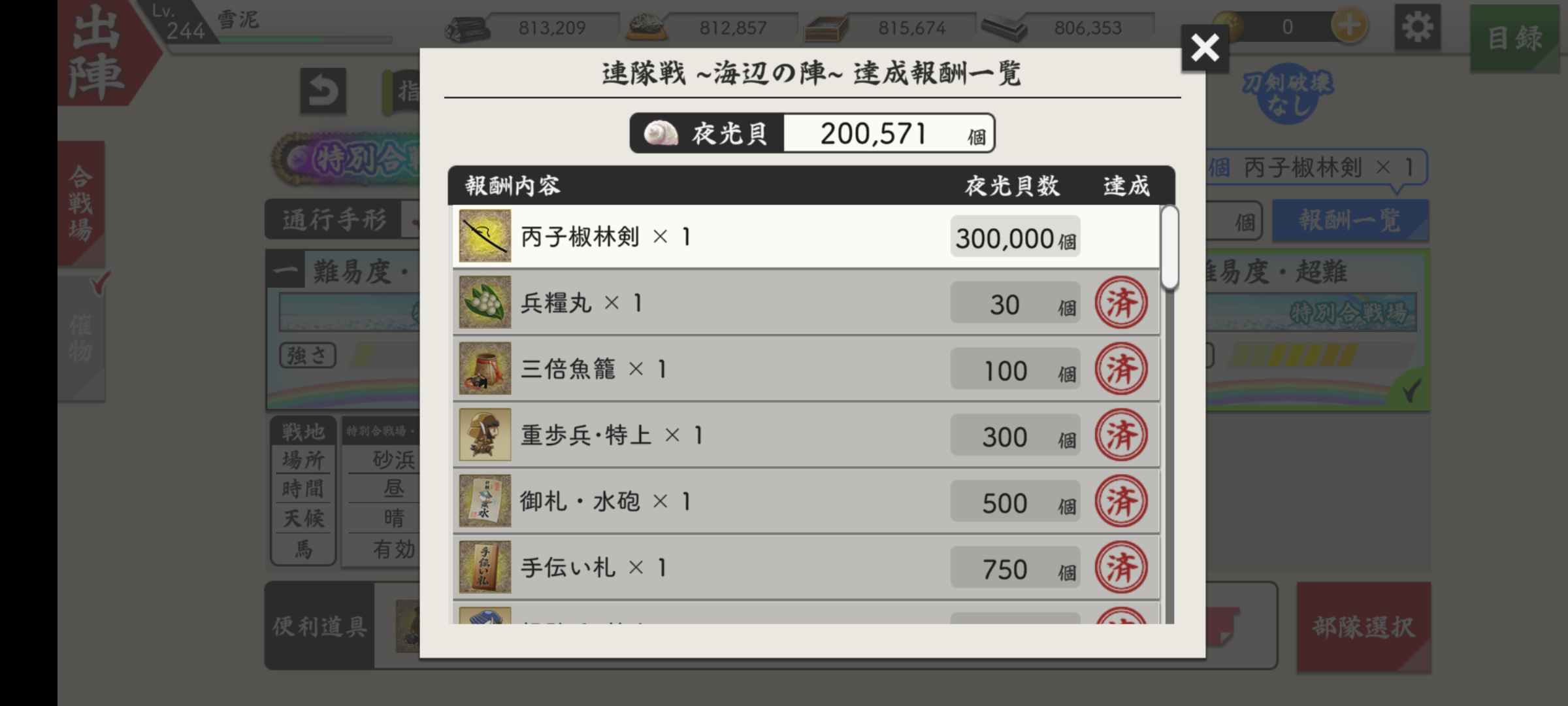Image resolution: width=1568 pixels, height=706 pixels.
Task: Open the 報酬一覧 reward list button
Action: (1350, 221)
